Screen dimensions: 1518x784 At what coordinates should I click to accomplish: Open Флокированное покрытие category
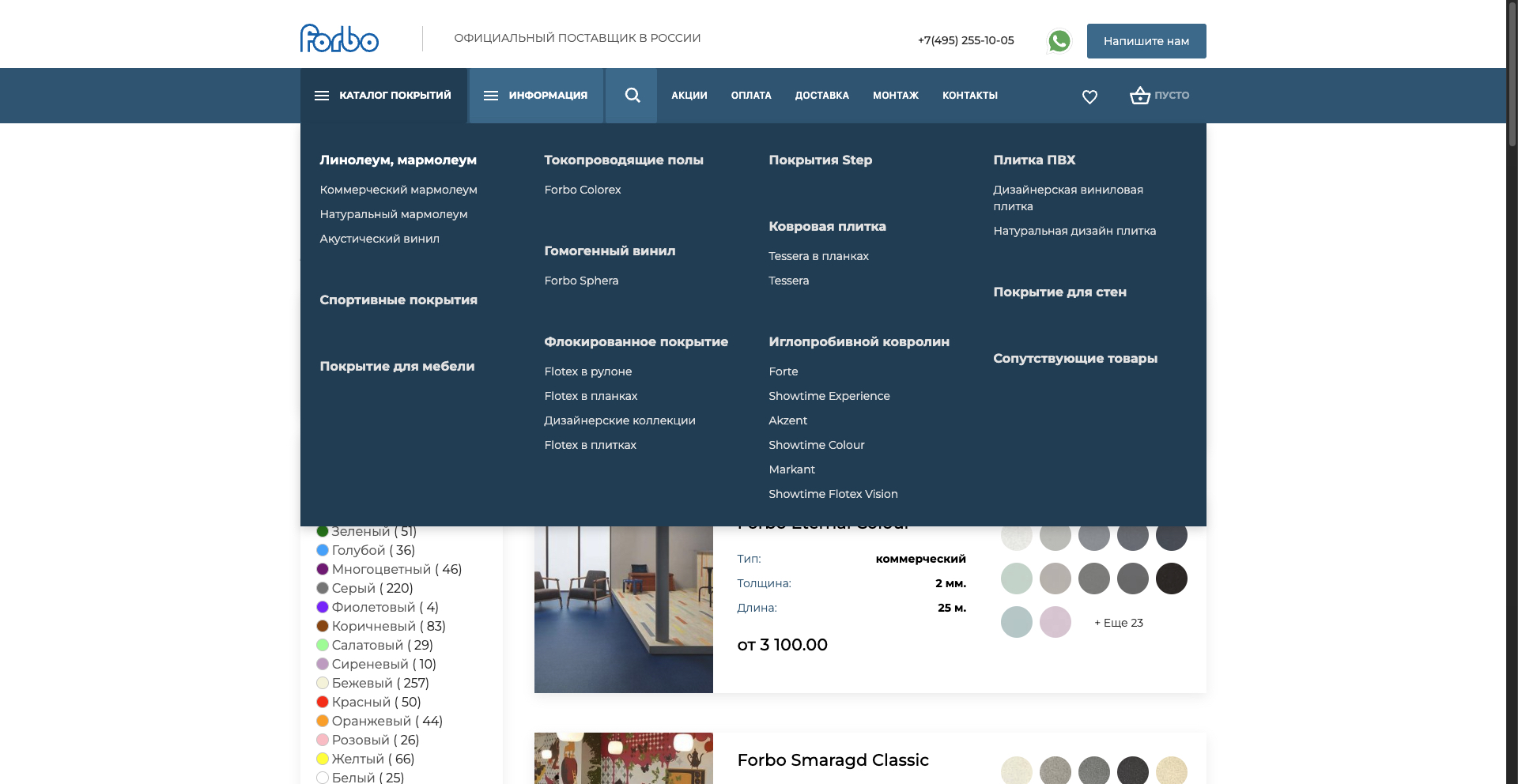[636, 341]
